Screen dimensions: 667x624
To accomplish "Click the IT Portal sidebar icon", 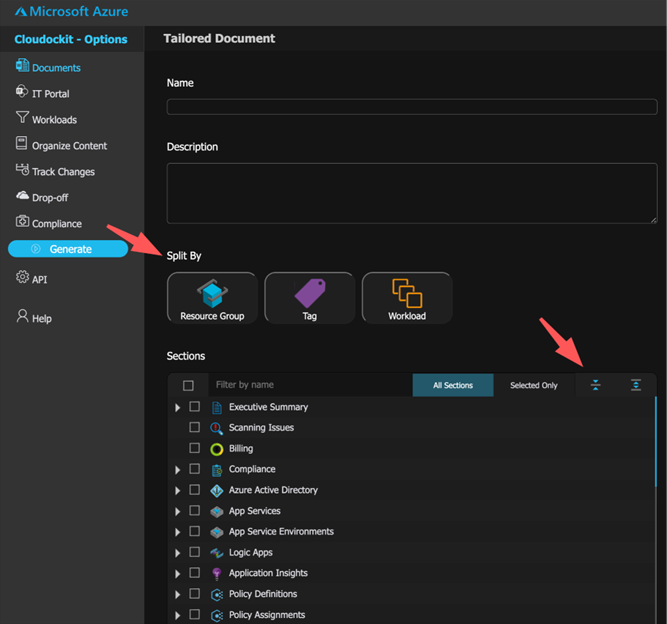I will pos(22,91).
